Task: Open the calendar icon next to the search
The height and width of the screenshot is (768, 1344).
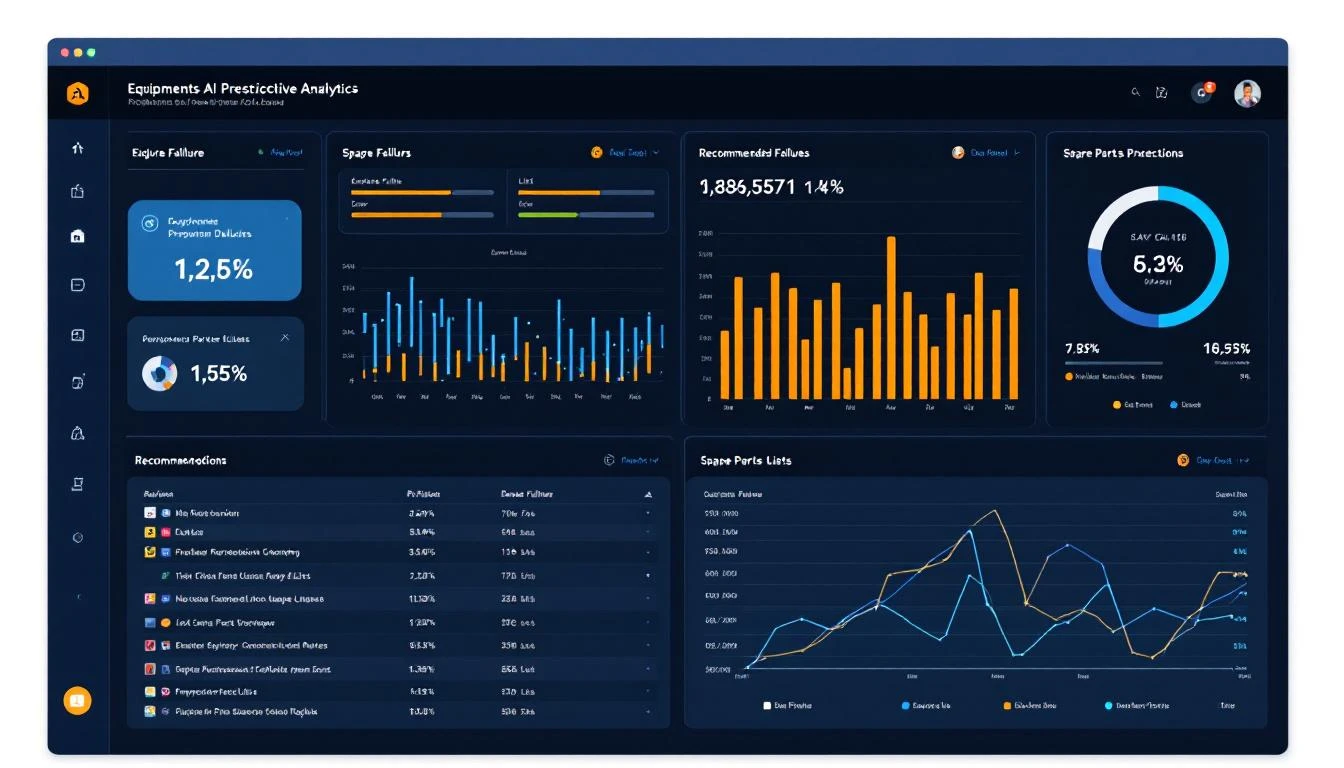Action: (x=1162, y=91)
